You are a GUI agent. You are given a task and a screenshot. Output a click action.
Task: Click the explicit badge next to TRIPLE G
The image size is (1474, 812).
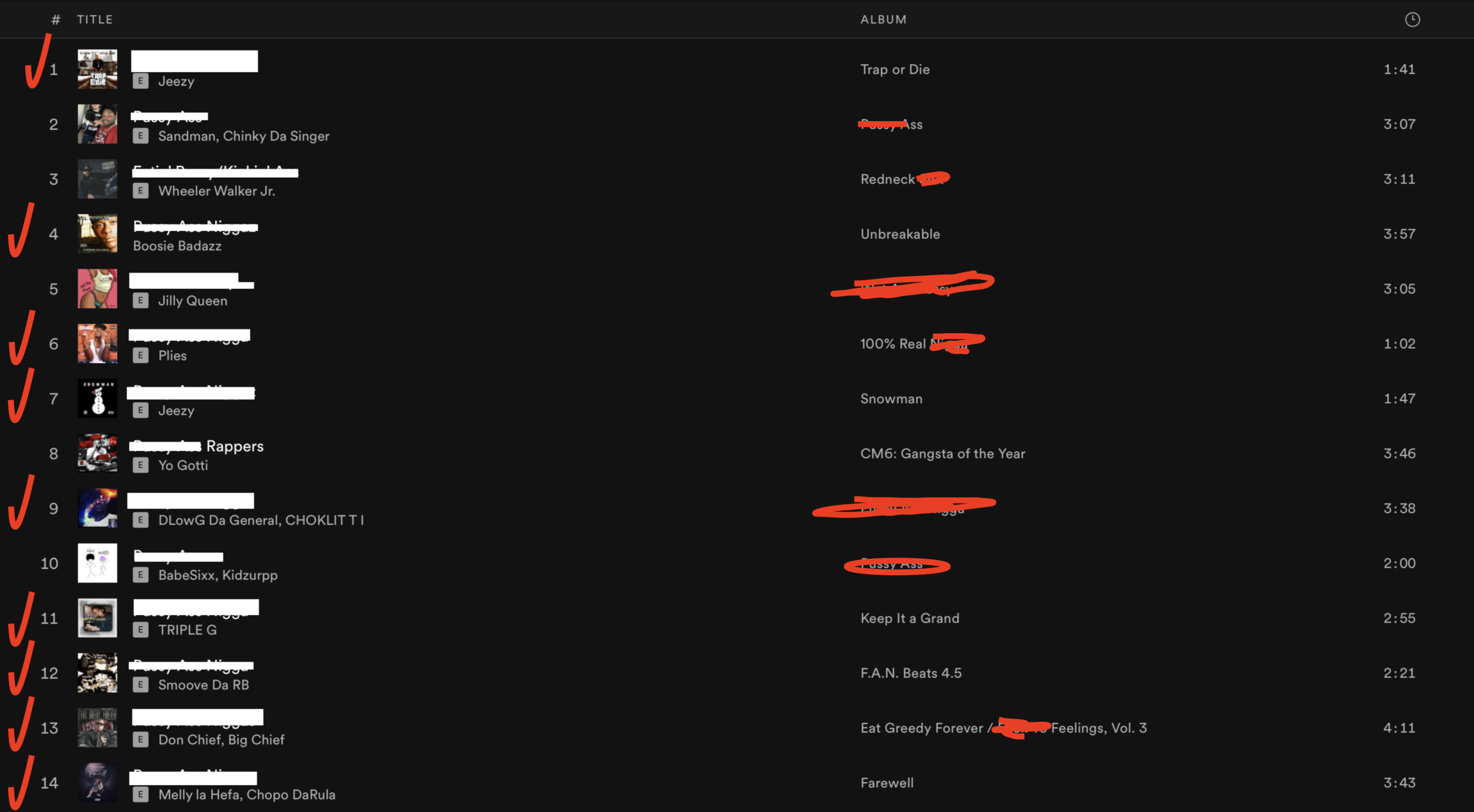[140, 630]
